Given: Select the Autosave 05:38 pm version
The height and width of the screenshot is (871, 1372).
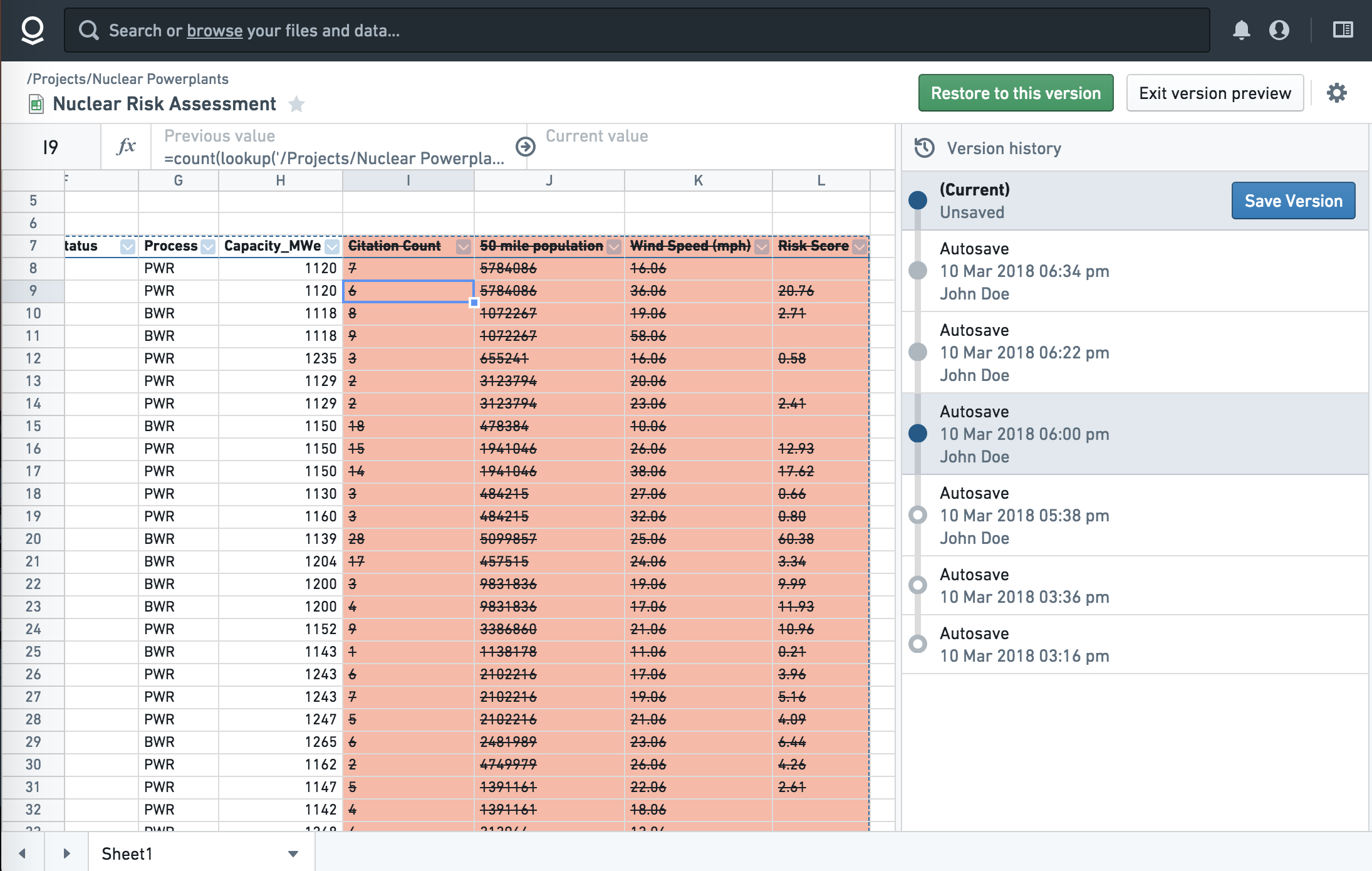Looking at the screenshot, I should (x=1134, y=515).
